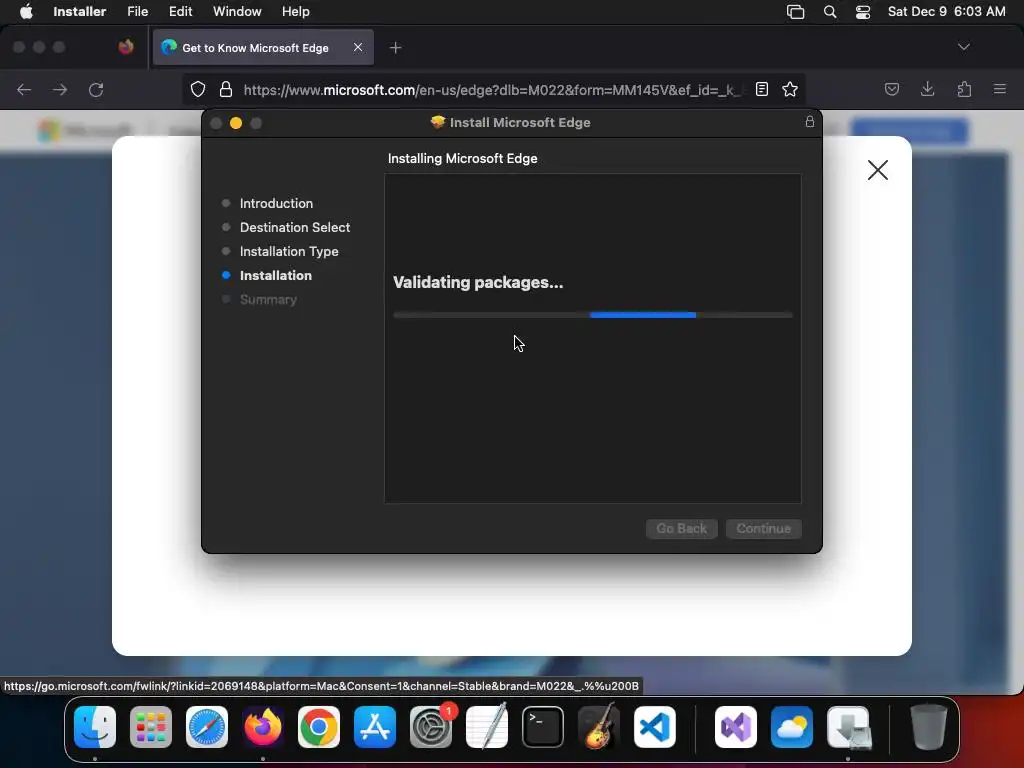
Task: Open Google Chrome from the Dock
Action: tap(319, 727)
